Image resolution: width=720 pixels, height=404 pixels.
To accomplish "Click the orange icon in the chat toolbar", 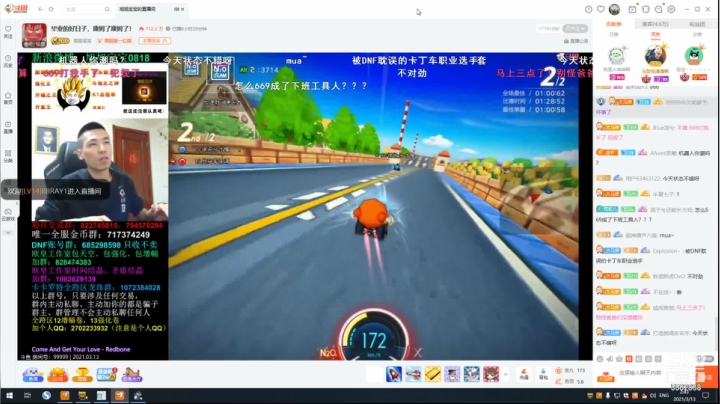I will [x=629, y=359].
